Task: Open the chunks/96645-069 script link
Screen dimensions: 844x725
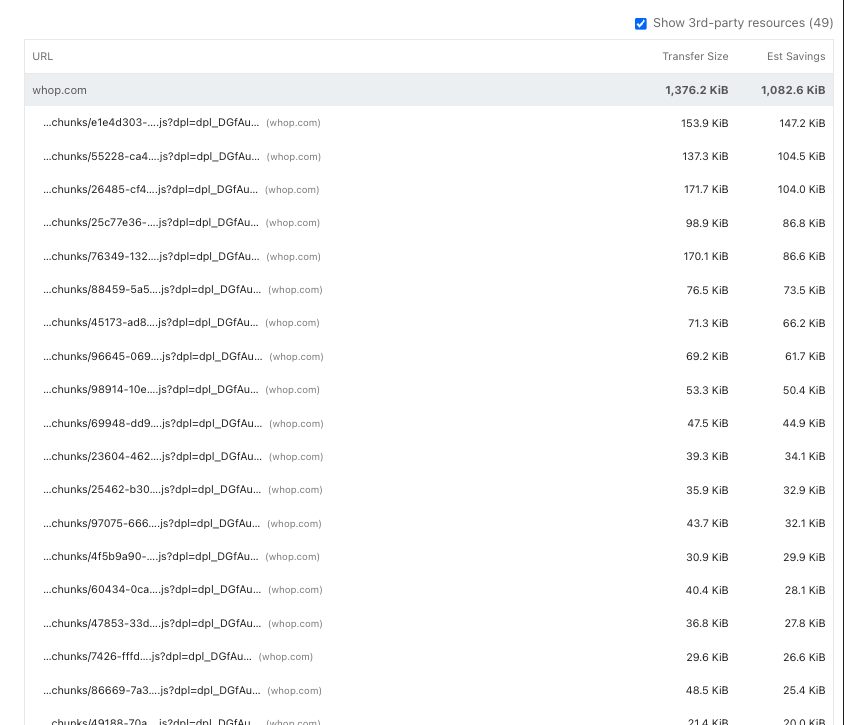Action: pyautogui.click(x=152, y=357)
